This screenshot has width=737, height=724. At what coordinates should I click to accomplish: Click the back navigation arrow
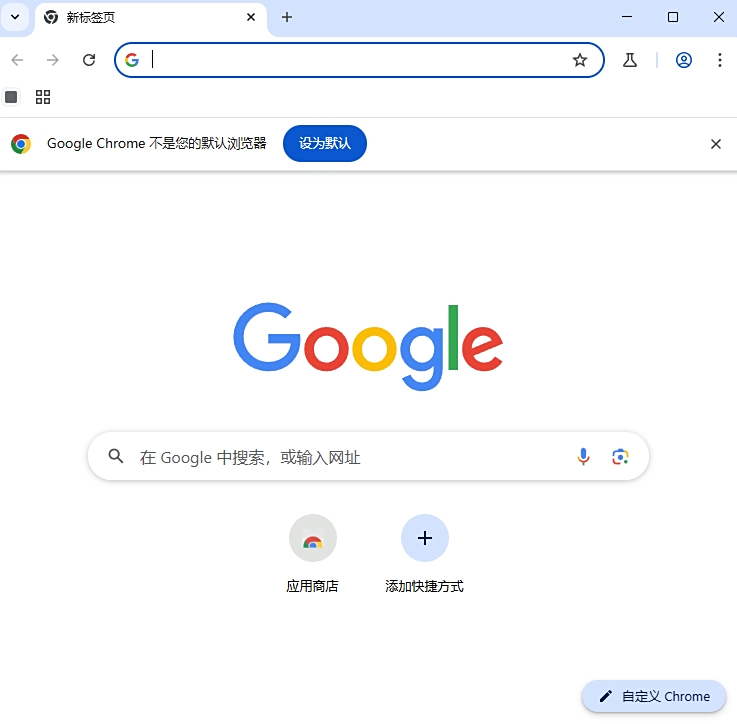(17, 60)
